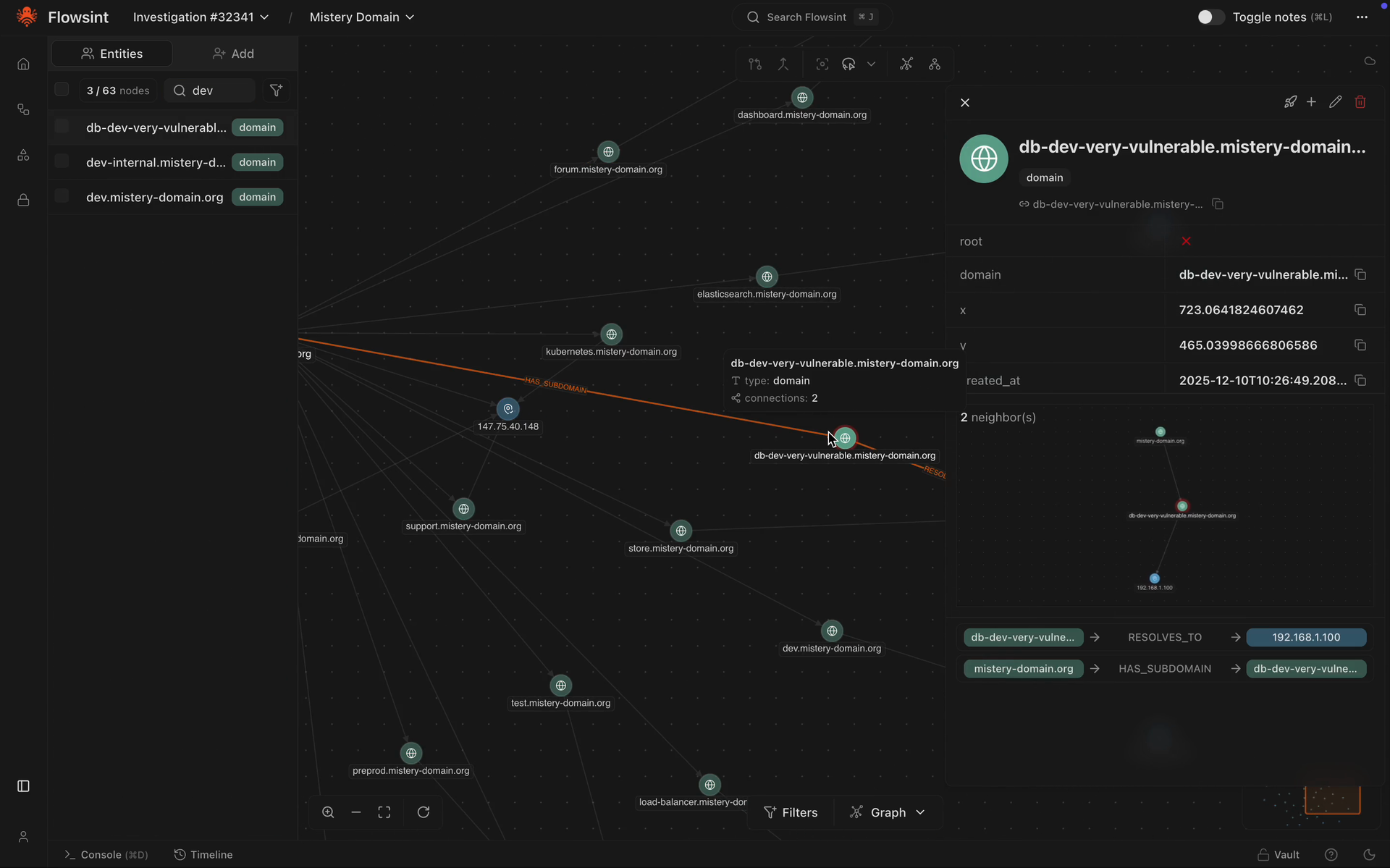Toggle dark mode moon icon
The image size is (1390, 868).
(x=1369, y=855)
